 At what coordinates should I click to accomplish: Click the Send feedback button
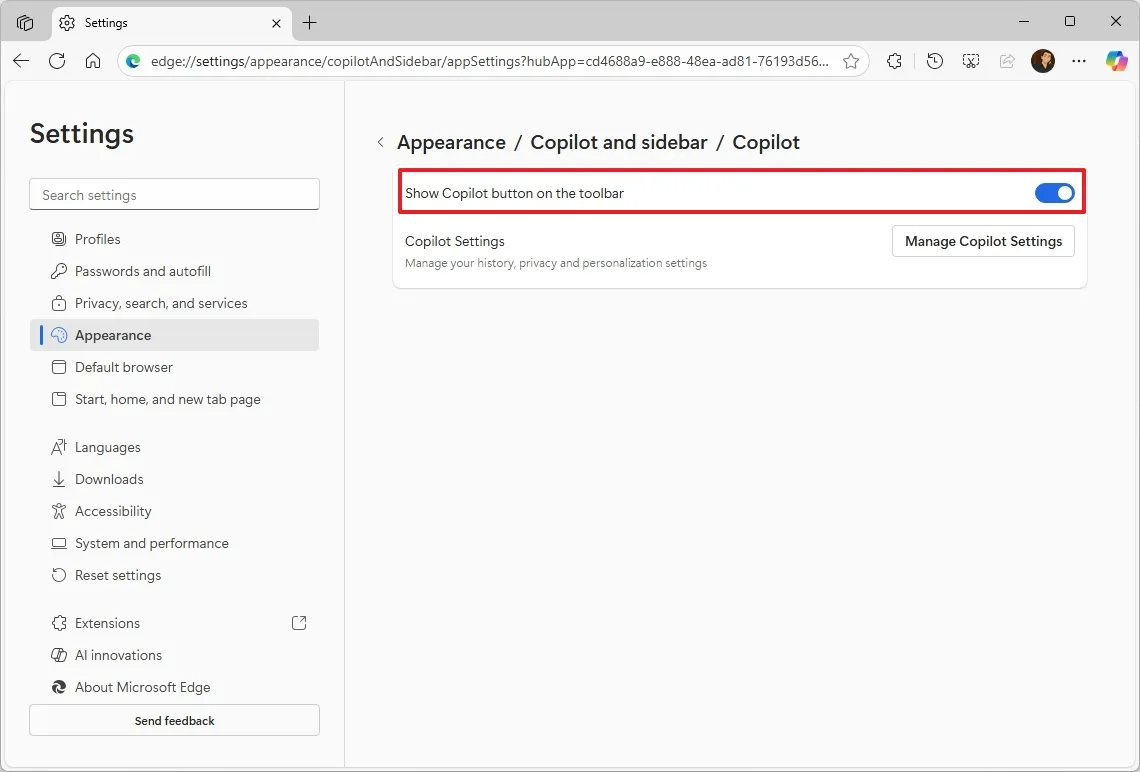pyautogui.click(x=174, y=720)
